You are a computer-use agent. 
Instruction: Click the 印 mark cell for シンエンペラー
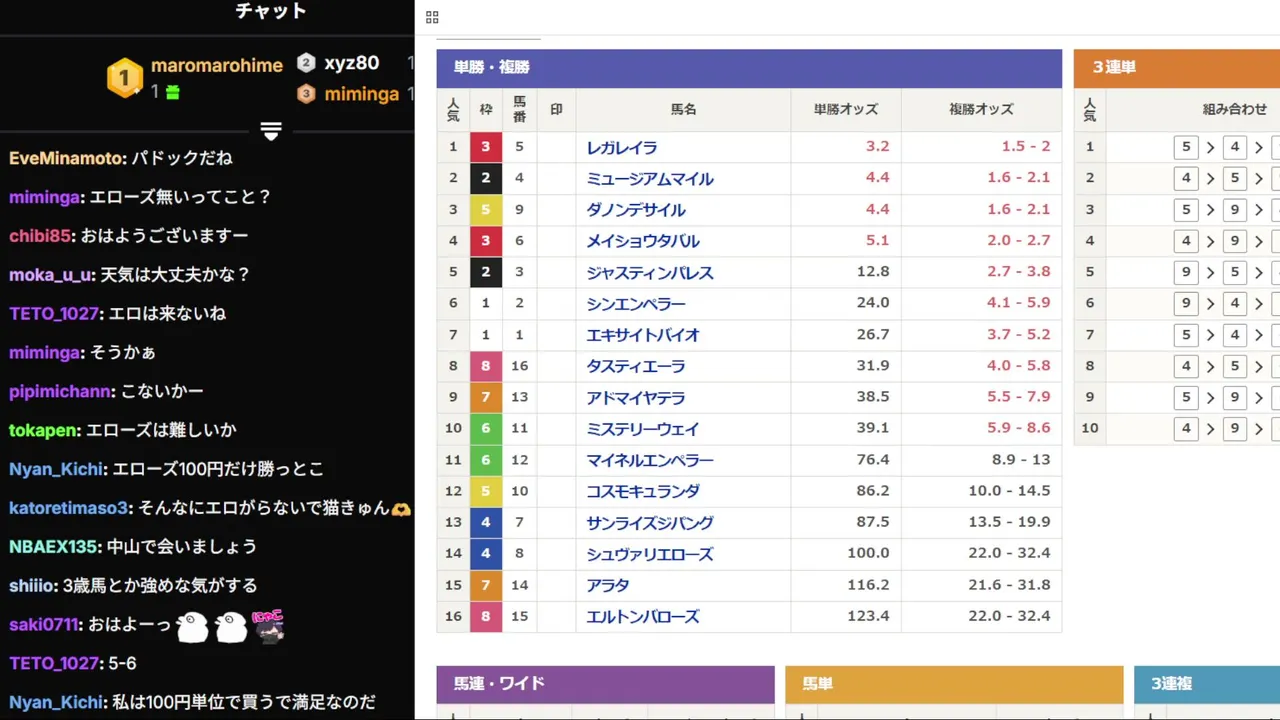click(x=556, y=303)
